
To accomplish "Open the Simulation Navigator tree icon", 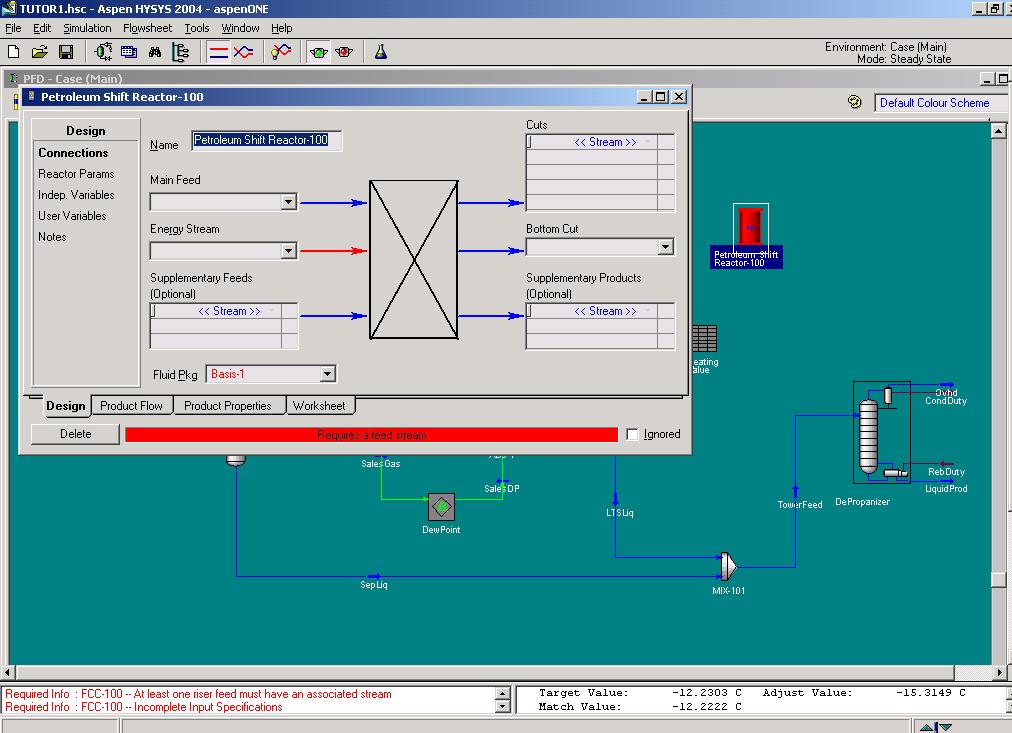I will pos(181,52).
